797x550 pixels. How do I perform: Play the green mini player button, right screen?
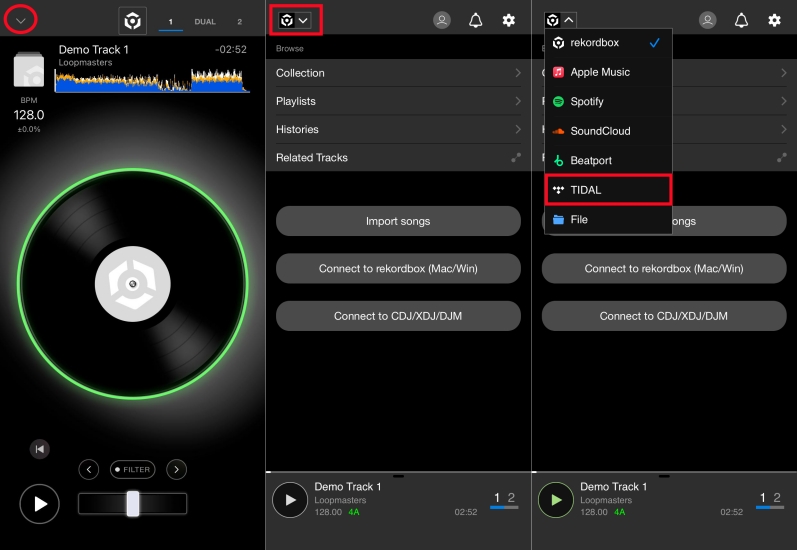coord(556,500)
